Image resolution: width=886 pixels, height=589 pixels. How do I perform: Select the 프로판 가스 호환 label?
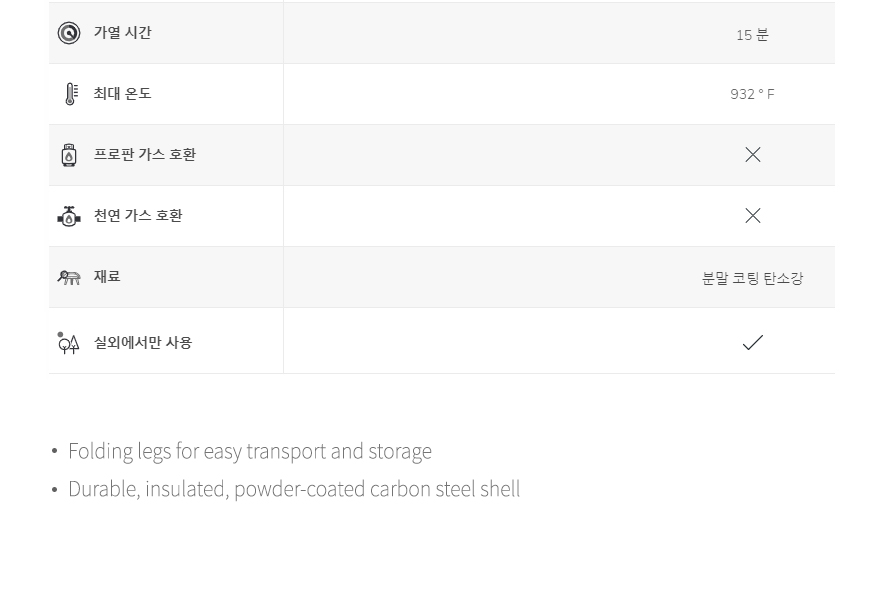145,155
